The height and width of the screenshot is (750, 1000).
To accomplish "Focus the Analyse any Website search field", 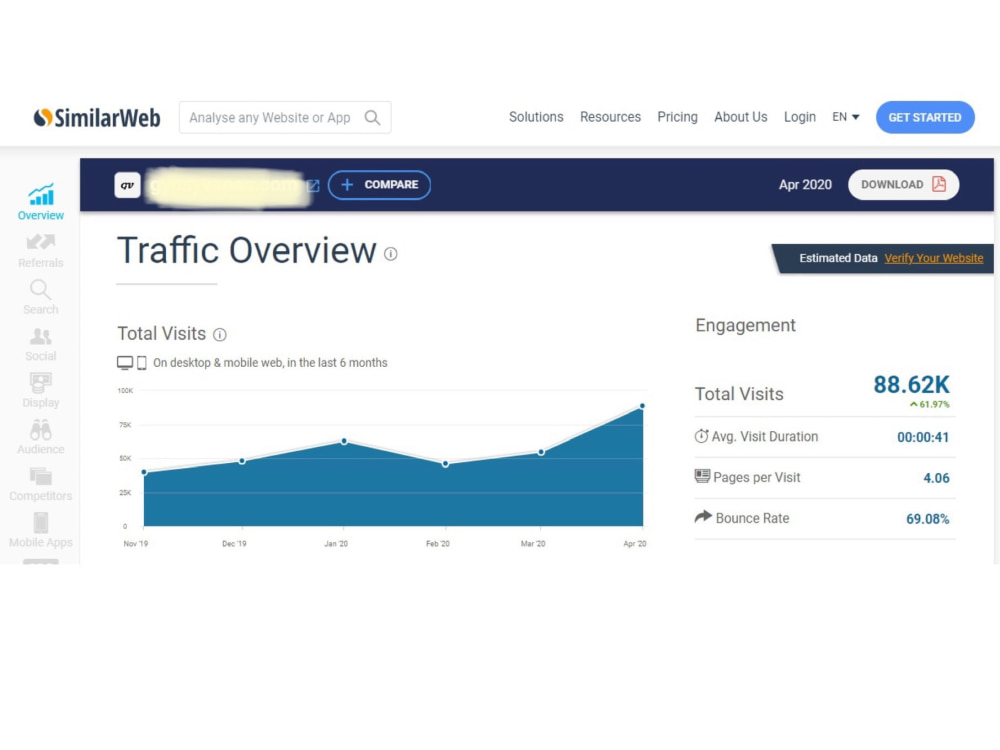I will click(x=285, y=117).
